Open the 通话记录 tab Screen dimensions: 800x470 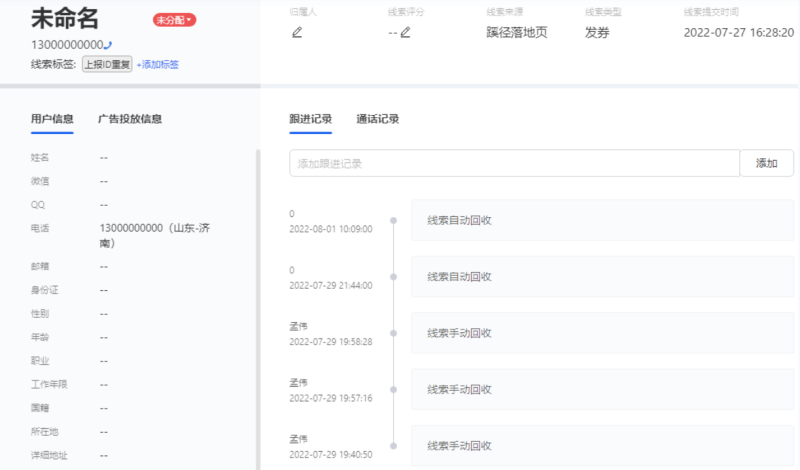[378, 119]
